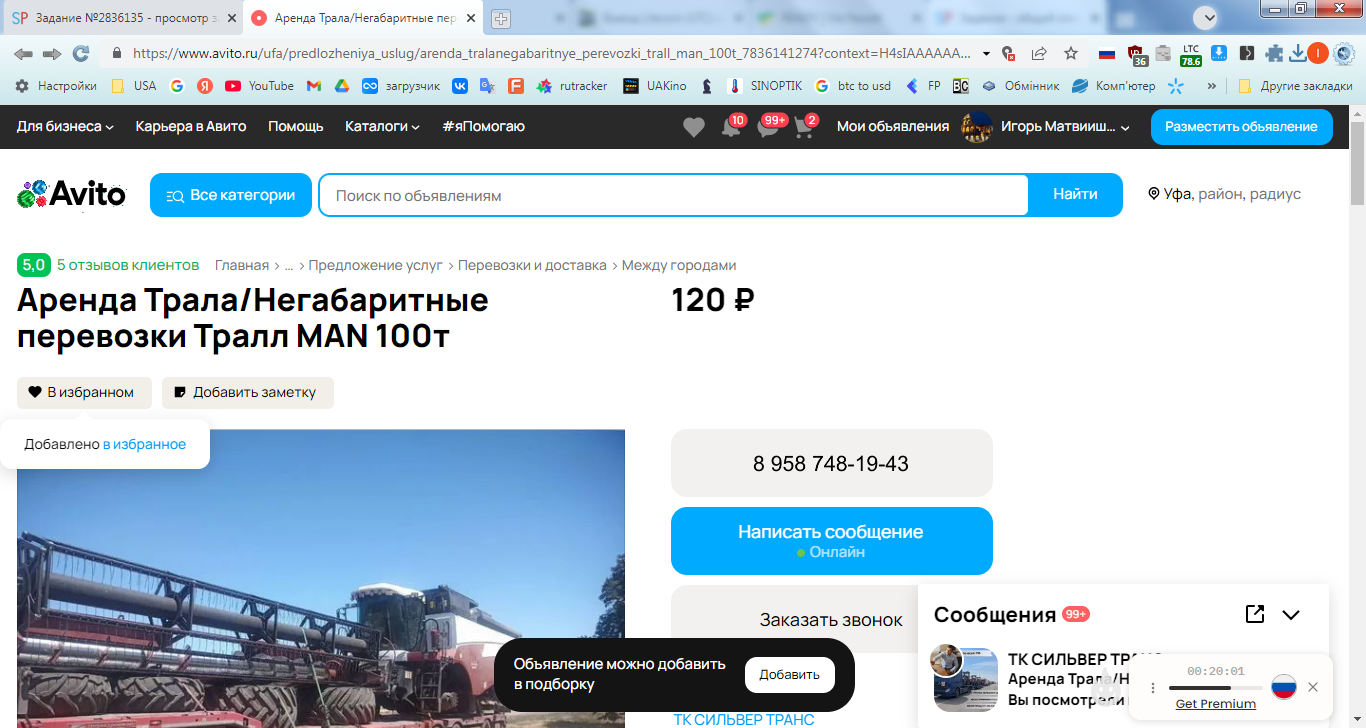Click Написать сообщение button

coord(832,541)
